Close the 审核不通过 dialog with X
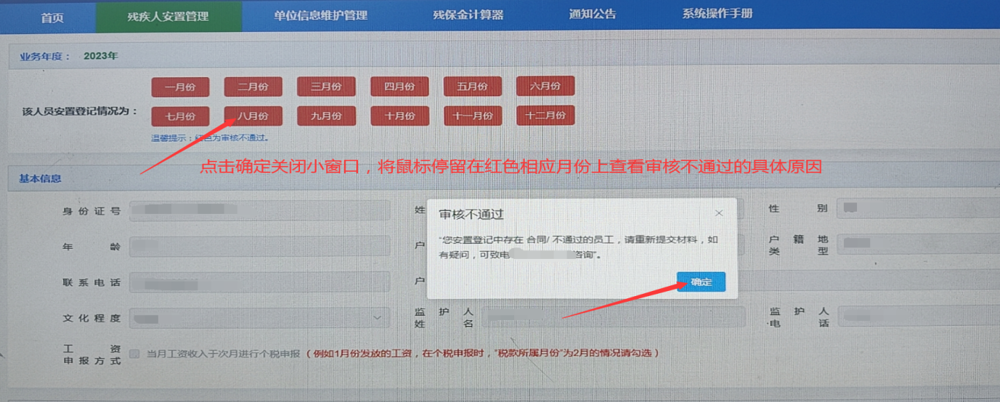Image resolution: width=1000 pixels, height=402 pixels. point(719,213)
